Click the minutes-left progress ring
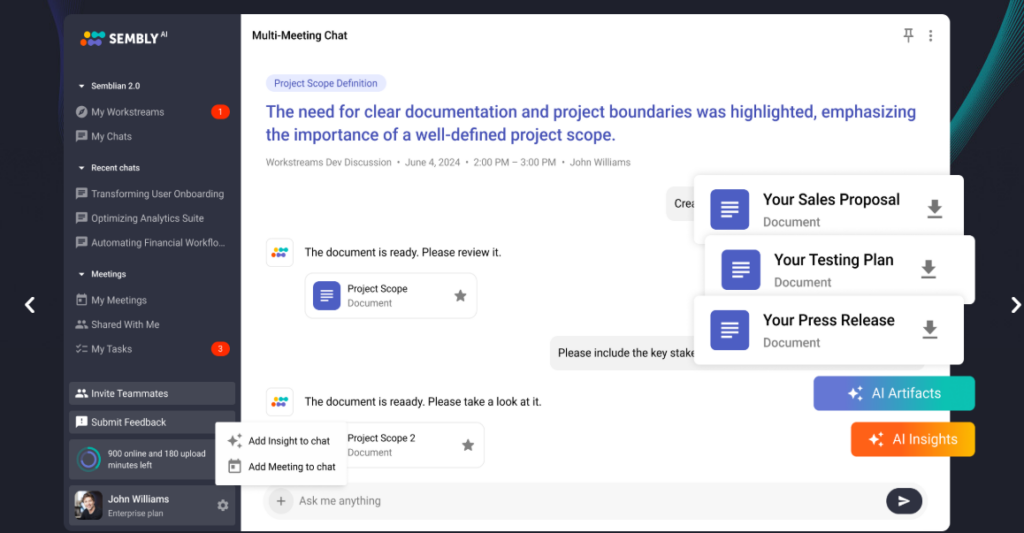The width and height of the screenshot is (1024, 533). coord(88,459)
